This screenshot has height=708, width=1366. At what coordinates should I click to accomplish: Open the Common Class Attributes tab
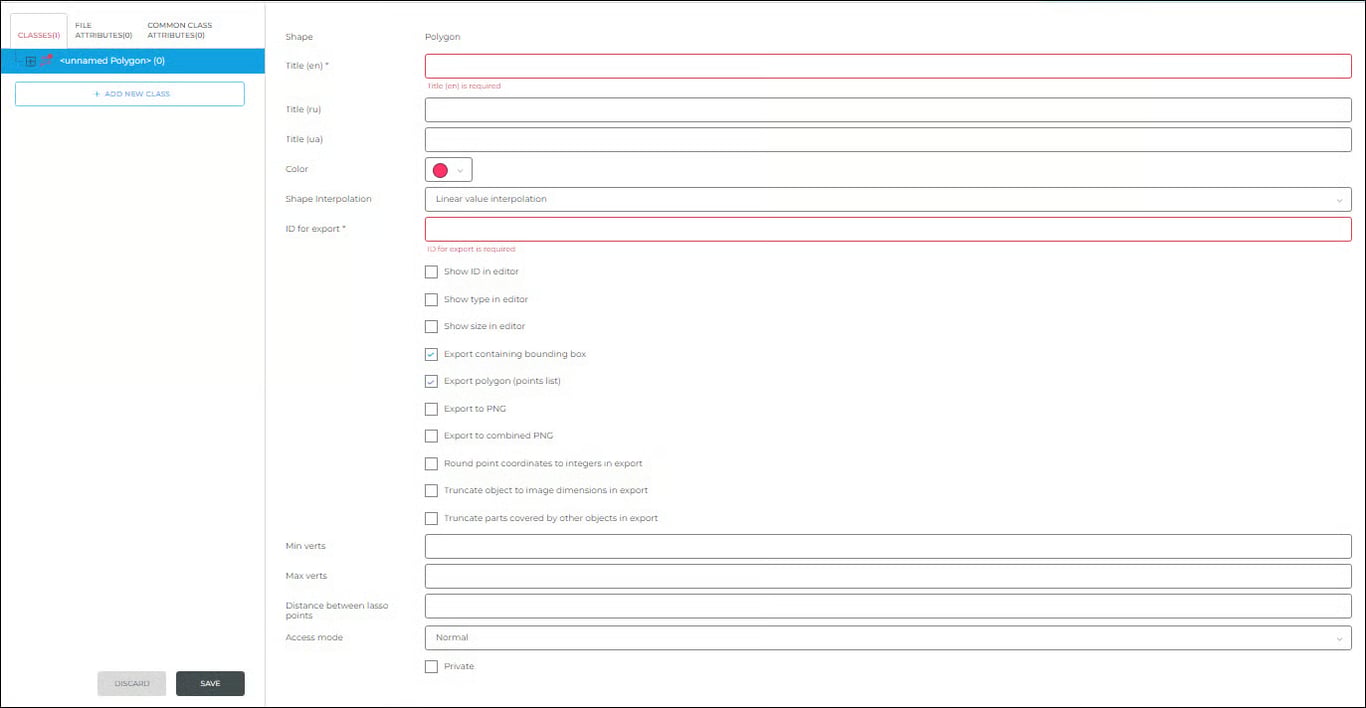(x=180, y=29)
